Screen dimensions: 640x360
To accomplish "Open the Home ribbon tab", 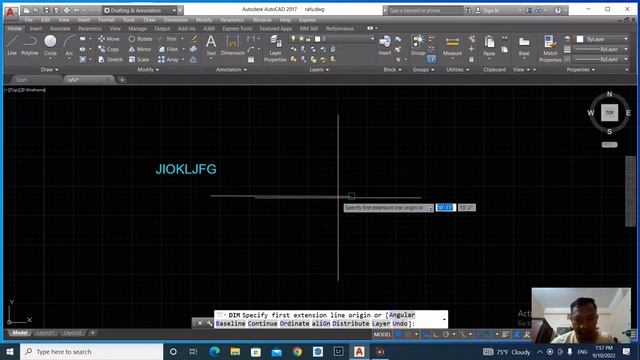I will (15, 29).
